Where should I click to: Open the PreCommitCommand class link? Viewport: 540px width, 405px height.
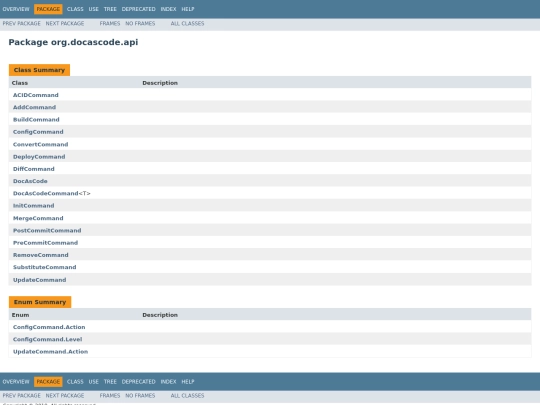(x=45, y=243)
